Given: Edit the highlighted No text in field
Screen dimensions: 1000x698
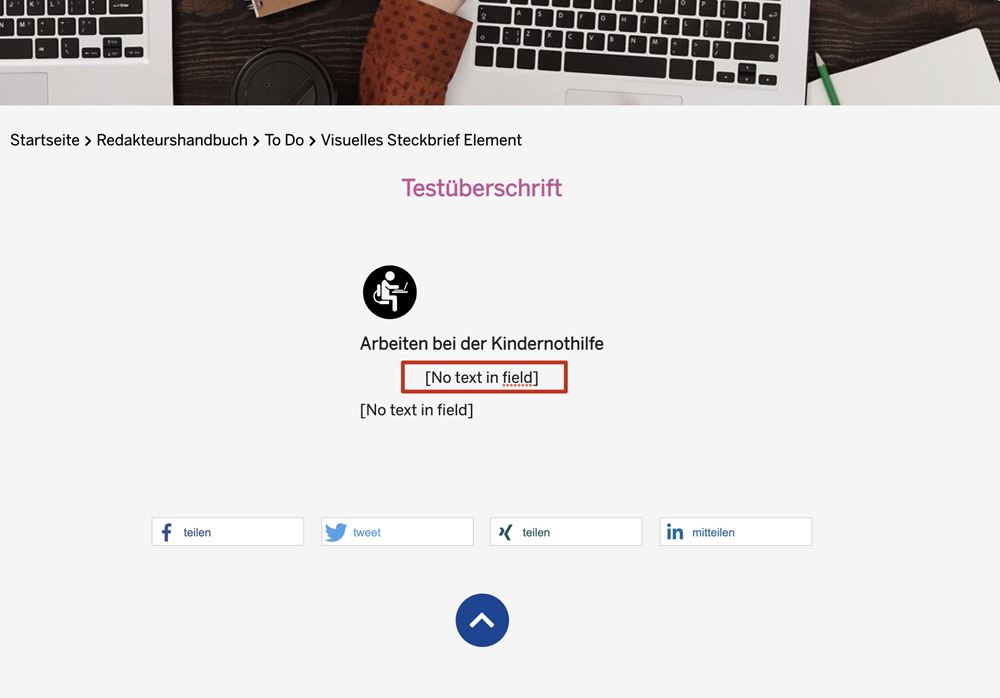Looking at the screenshot, I should (484, 377).
